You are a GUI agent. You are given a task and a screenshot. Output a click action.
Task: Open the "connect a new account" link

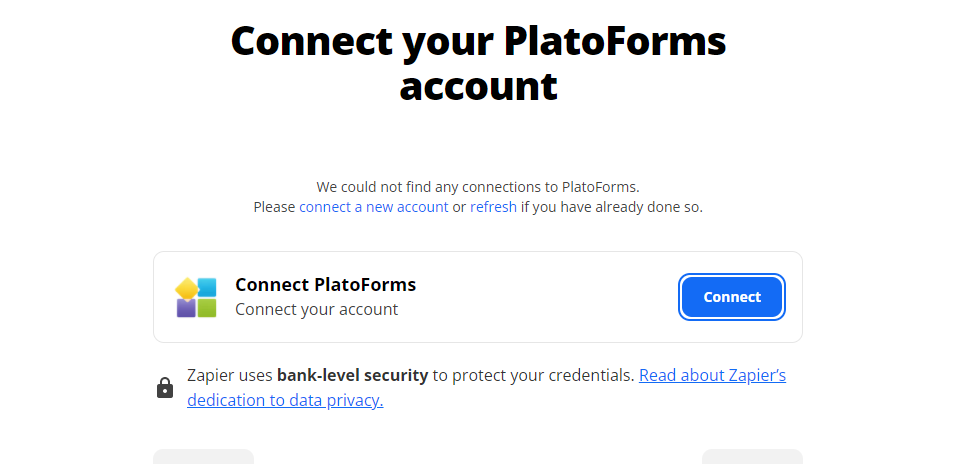point(374,207)
